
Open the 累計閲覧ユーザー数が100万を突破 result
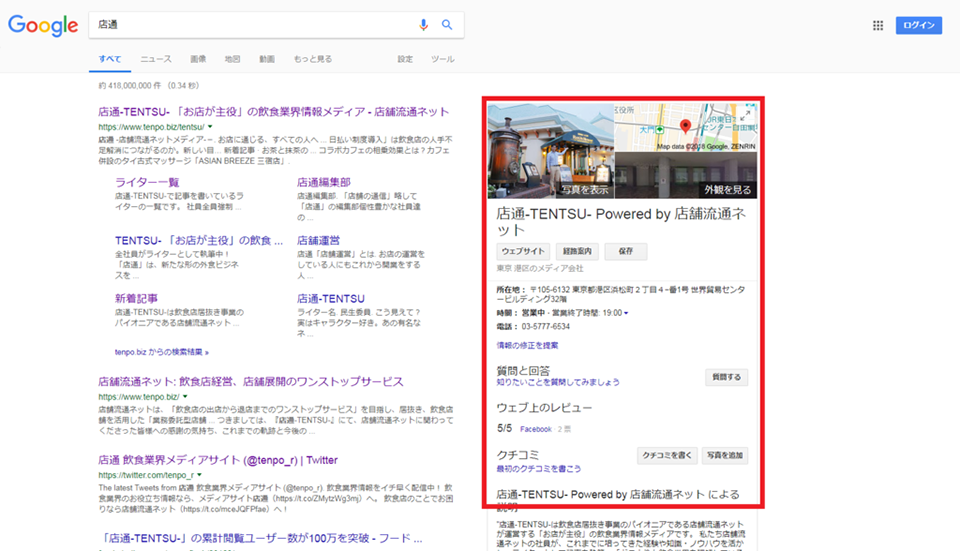(260, 539)
